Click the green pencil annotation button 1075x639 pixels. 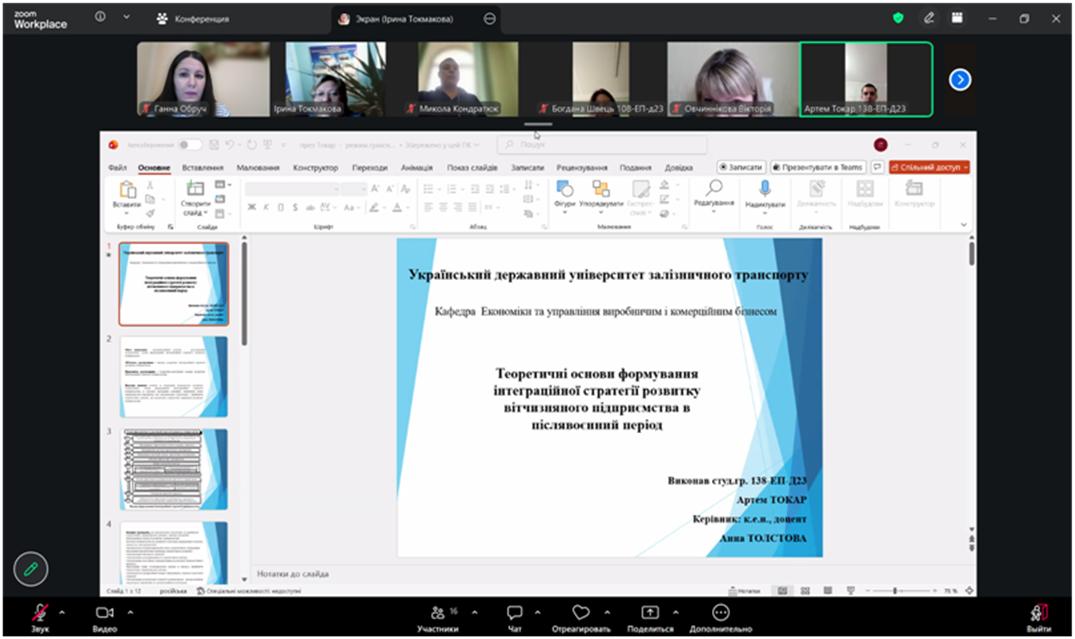[30, 568]
